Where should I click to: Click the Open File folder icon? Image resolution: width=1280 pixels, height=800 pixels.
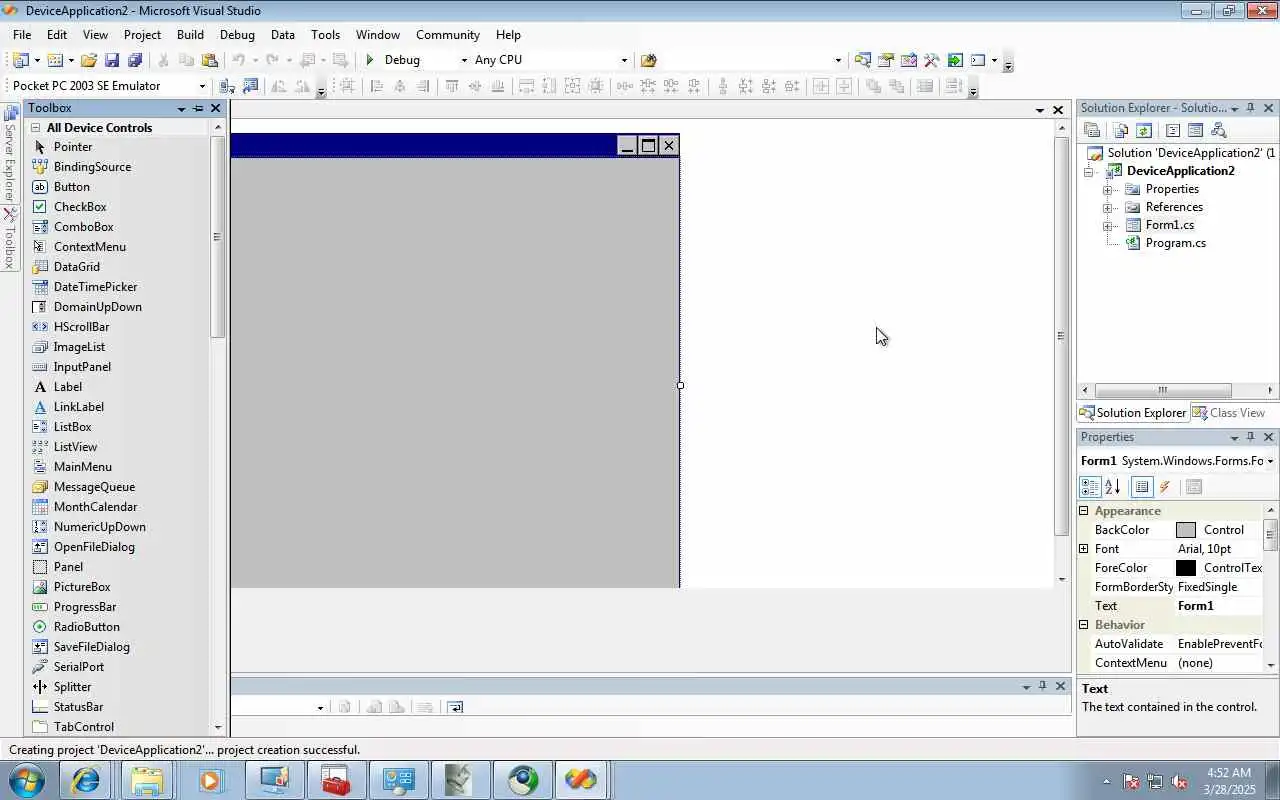pyautogui.click(x=89, y=60)
